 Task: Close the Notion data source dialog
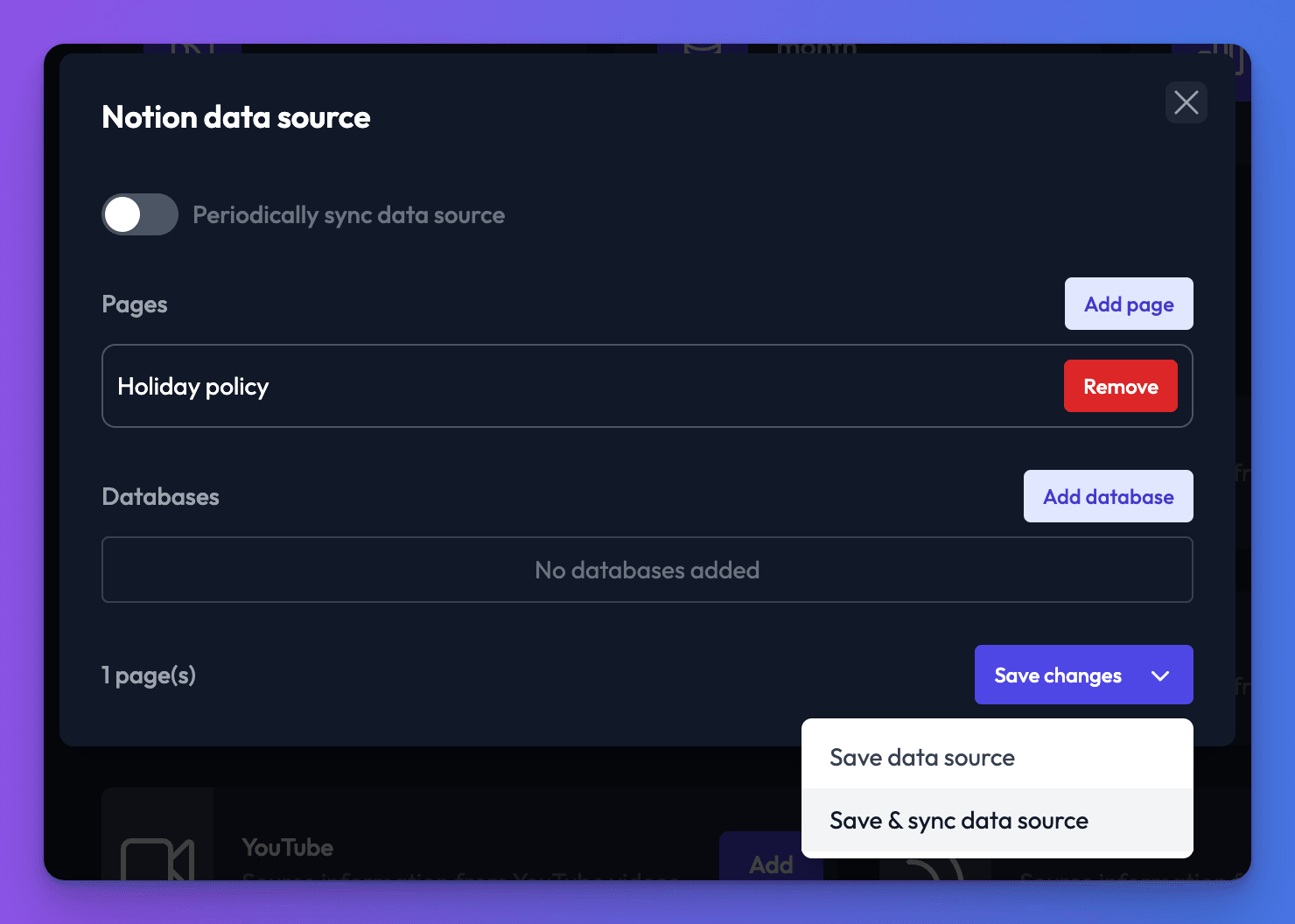pos(1186,102)
